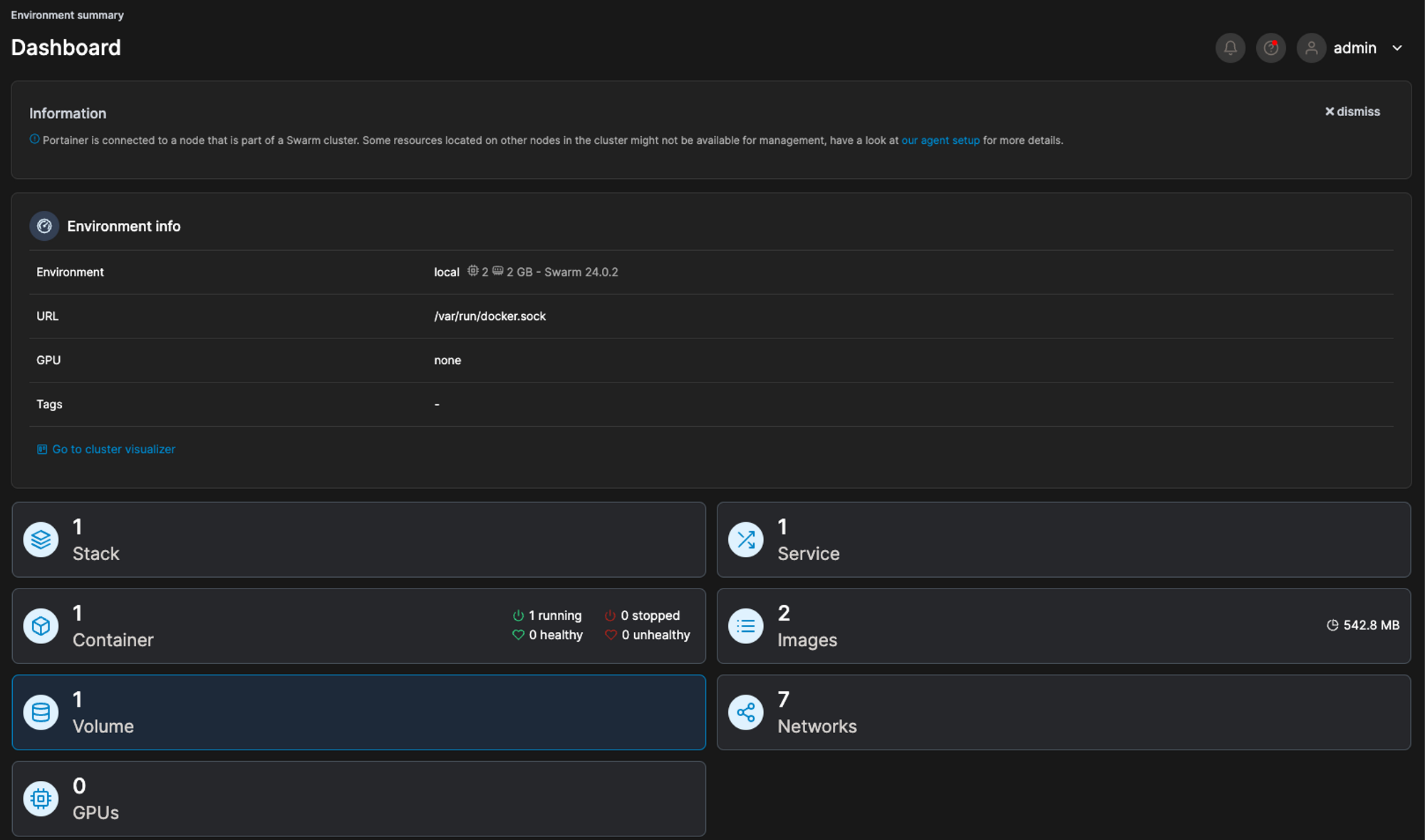Click the cluster visualizer link icon

(x=42, y=450)
